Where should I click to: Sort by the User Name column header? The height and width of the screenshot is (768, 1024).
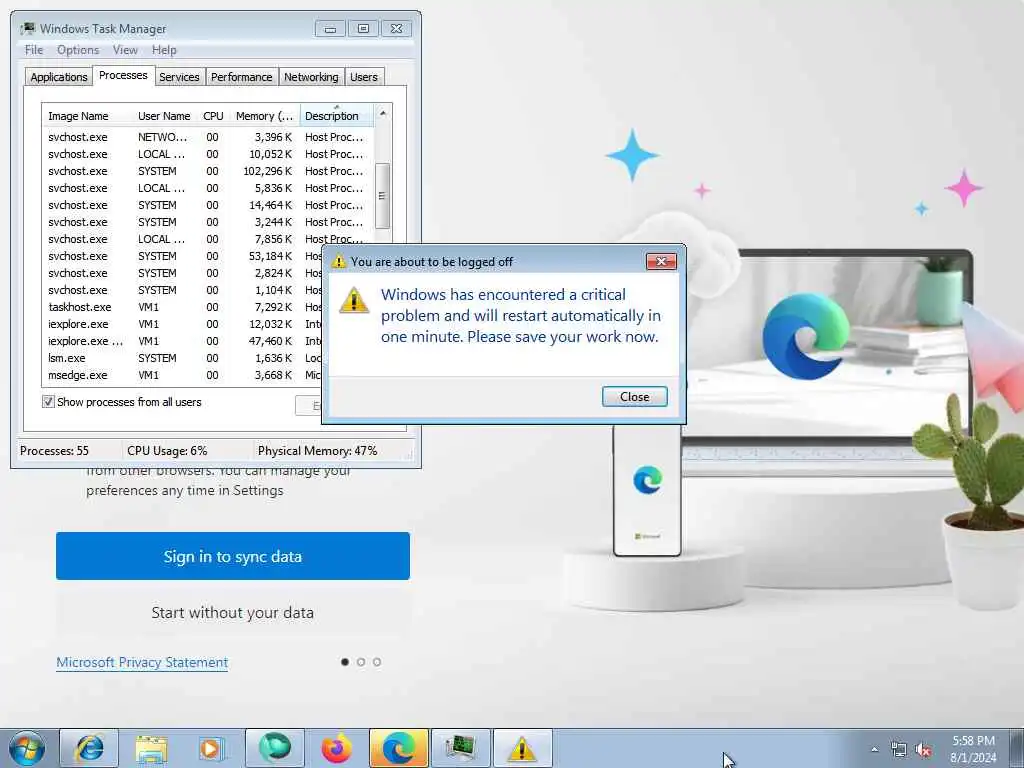pos(164,116)
